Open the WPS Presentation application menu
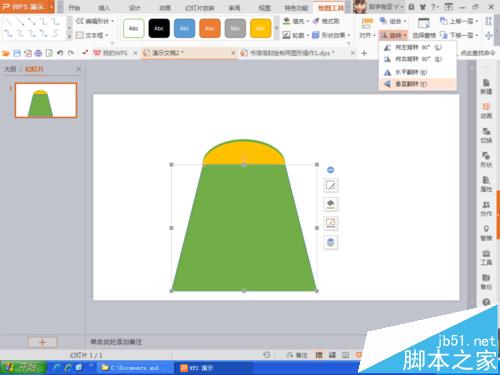This screenshot has height=375, width=500. click(27, 7)
